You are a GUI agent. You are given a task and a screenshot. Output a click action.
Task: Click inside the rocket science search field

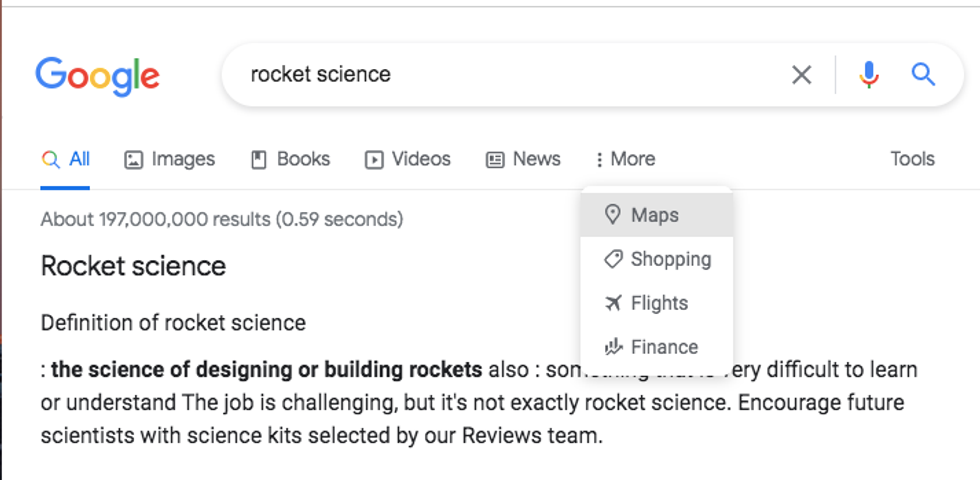(500, 75)
